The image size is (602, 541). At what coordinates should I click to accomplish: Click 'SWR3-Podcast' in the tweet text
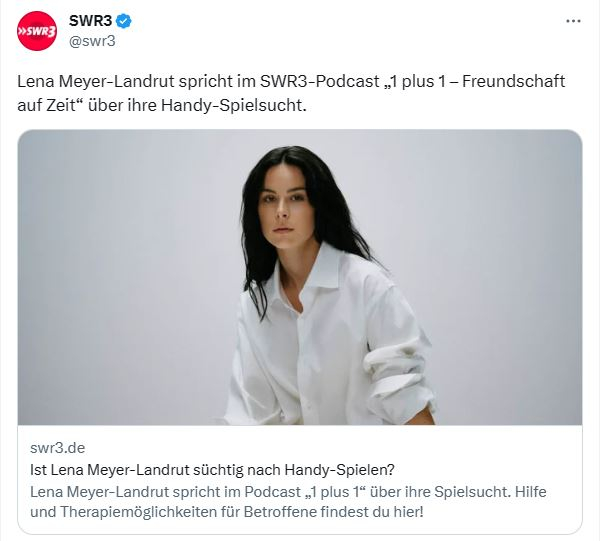point(320,81)
